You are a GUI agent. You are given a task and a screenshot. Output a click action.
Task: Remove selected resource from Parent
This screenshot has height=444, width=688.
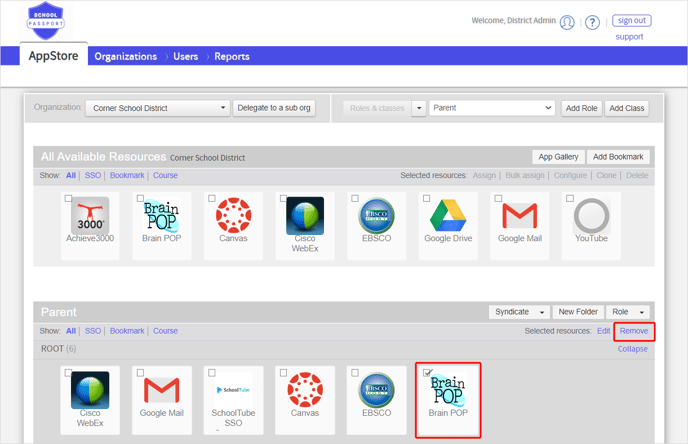tap(634, 331)
